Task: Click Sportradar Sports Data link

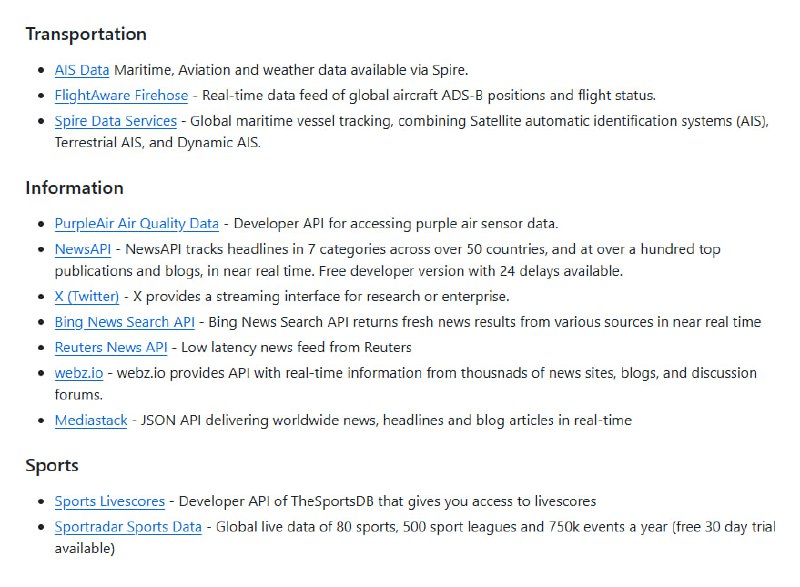Action: click(x=128, y=526)
